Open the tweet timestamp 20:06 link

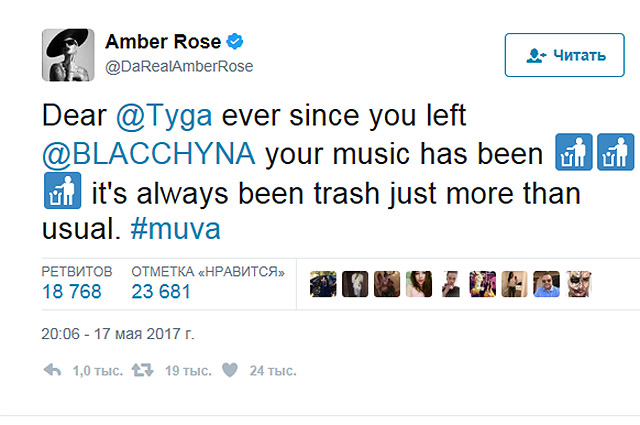click(x=118, y=329)
